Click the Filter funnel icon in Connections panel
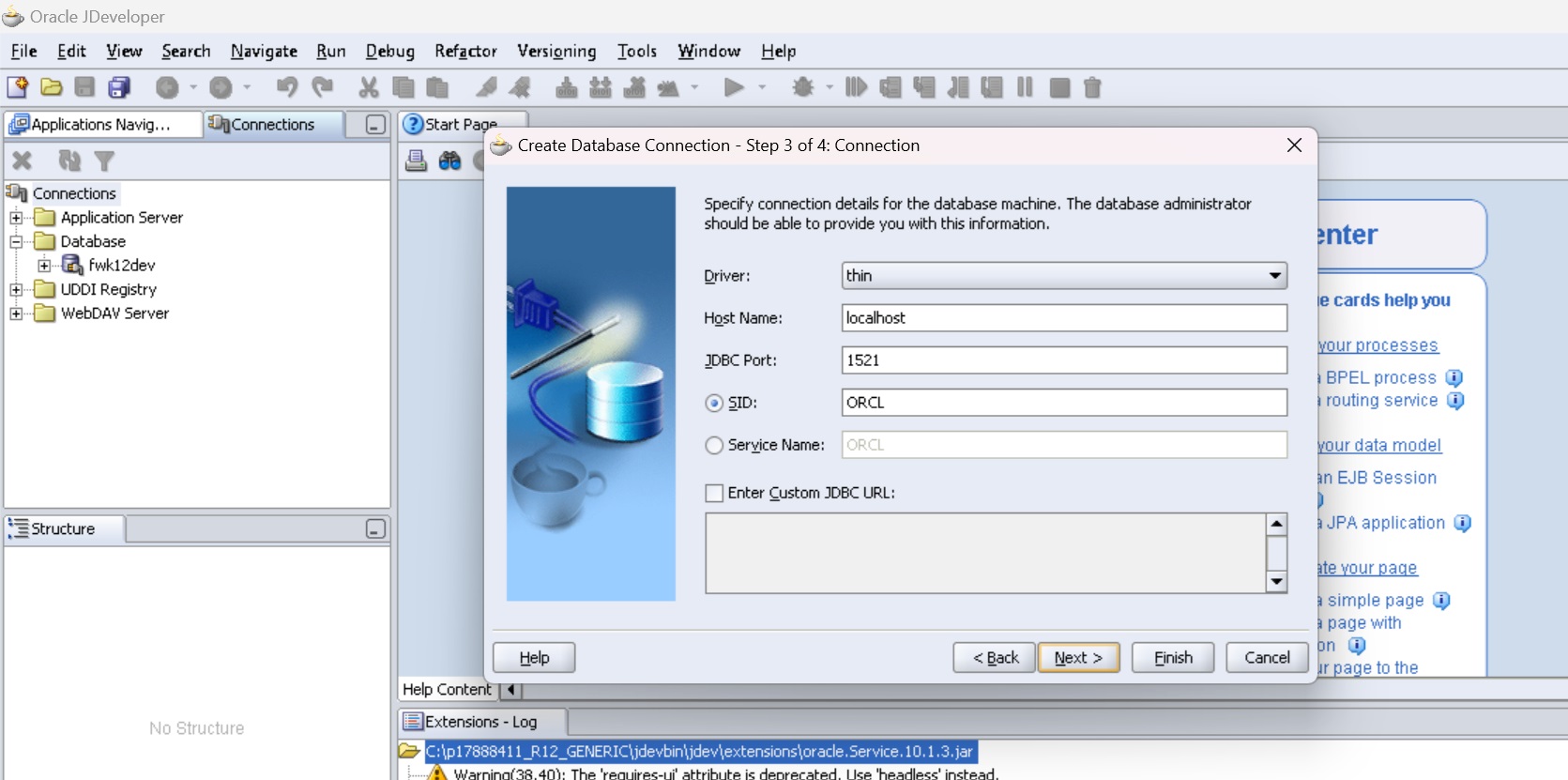The height and width of the screenshot is (780, 1568). (105, 161)
